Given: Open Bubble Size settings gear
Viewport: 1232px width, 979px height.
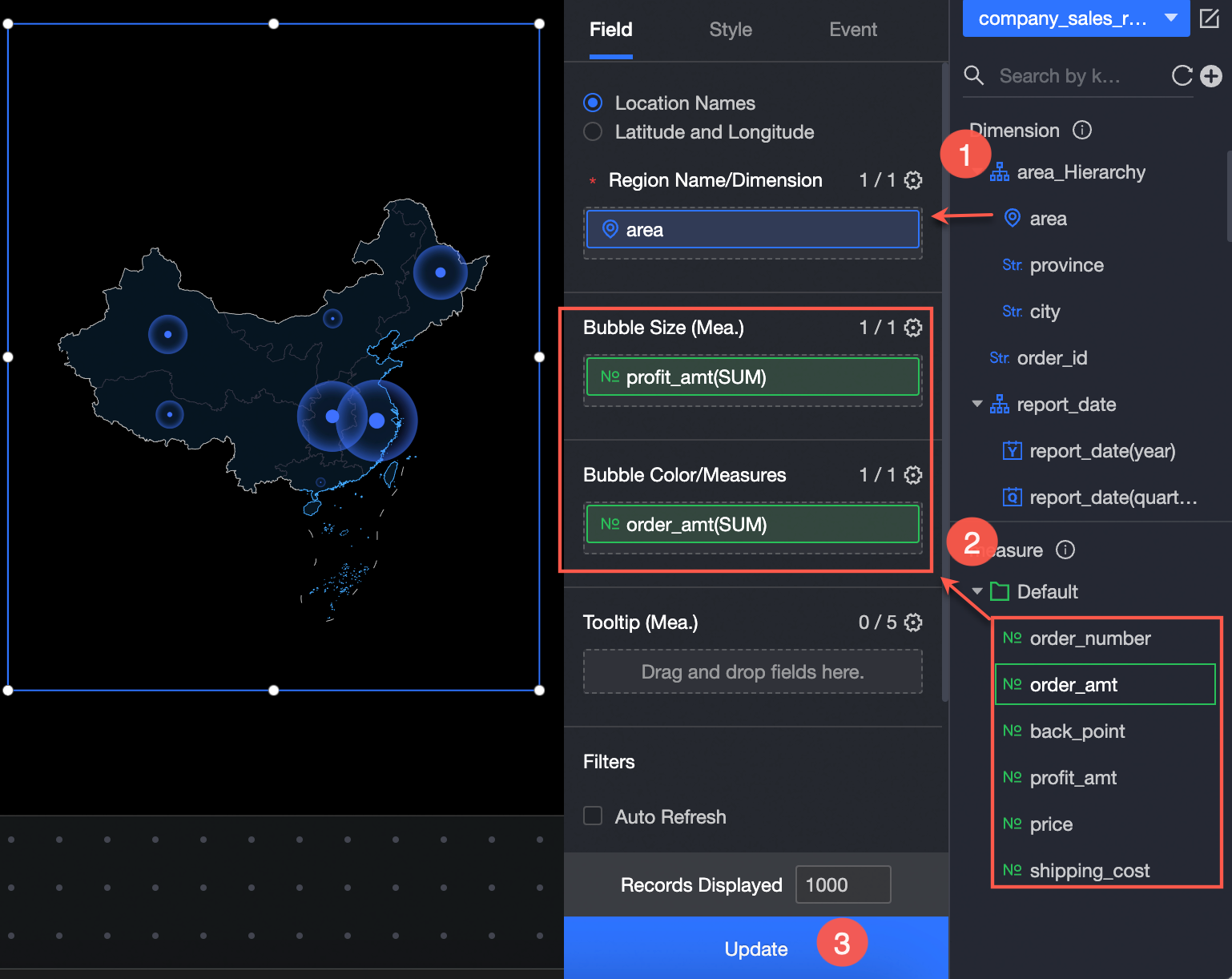Looking at the screenshot, I should 913,328.
